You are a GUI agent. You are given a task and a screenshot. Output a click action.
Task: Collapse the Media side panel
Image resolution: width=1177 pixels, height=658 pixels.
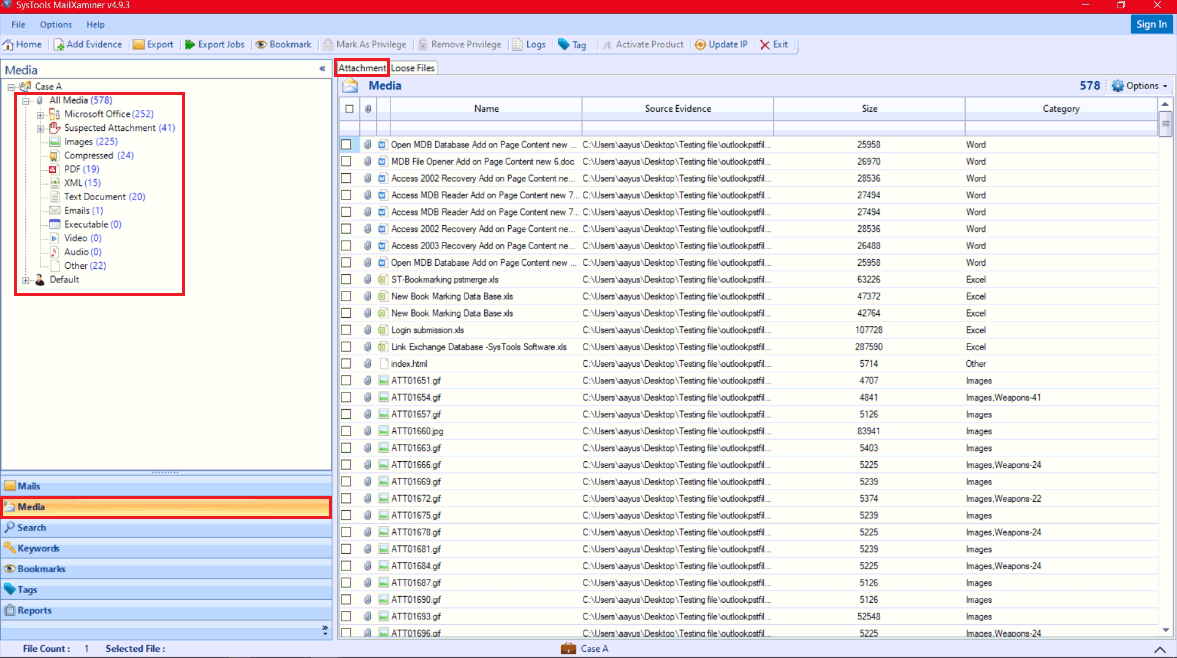323,69
